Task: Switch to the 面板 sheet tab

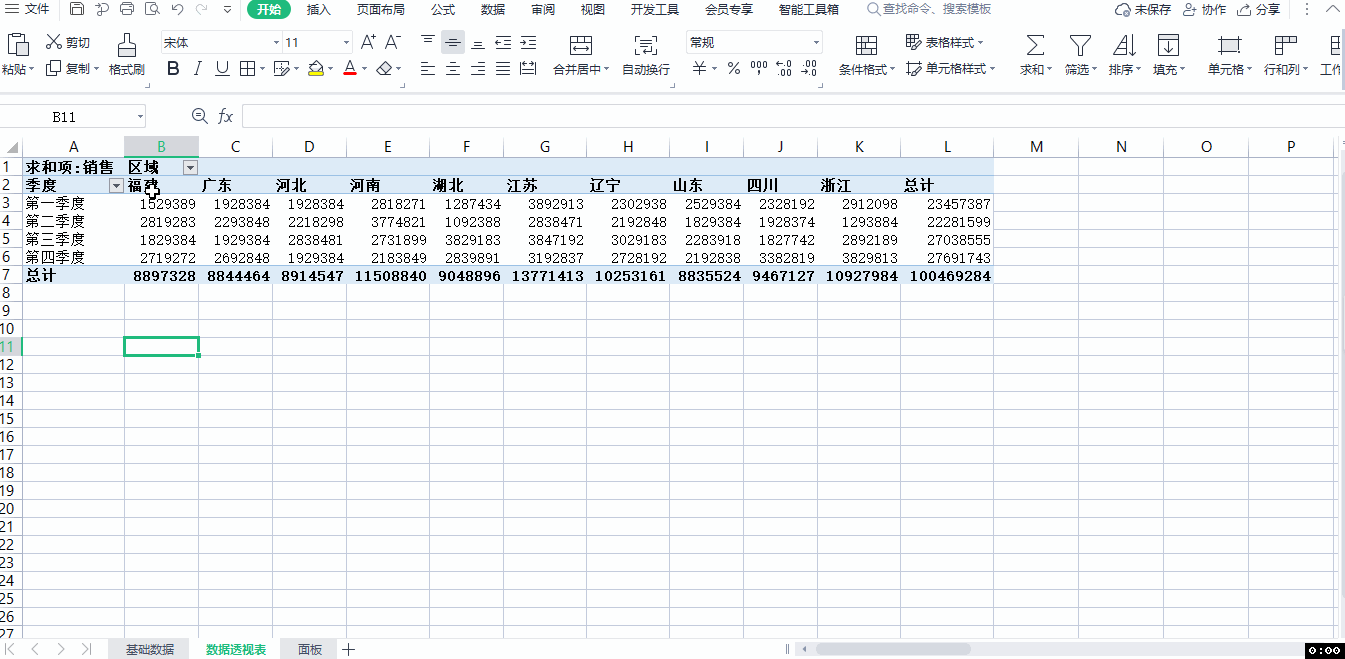Action: pyautogui.click(x=310, y=650)
